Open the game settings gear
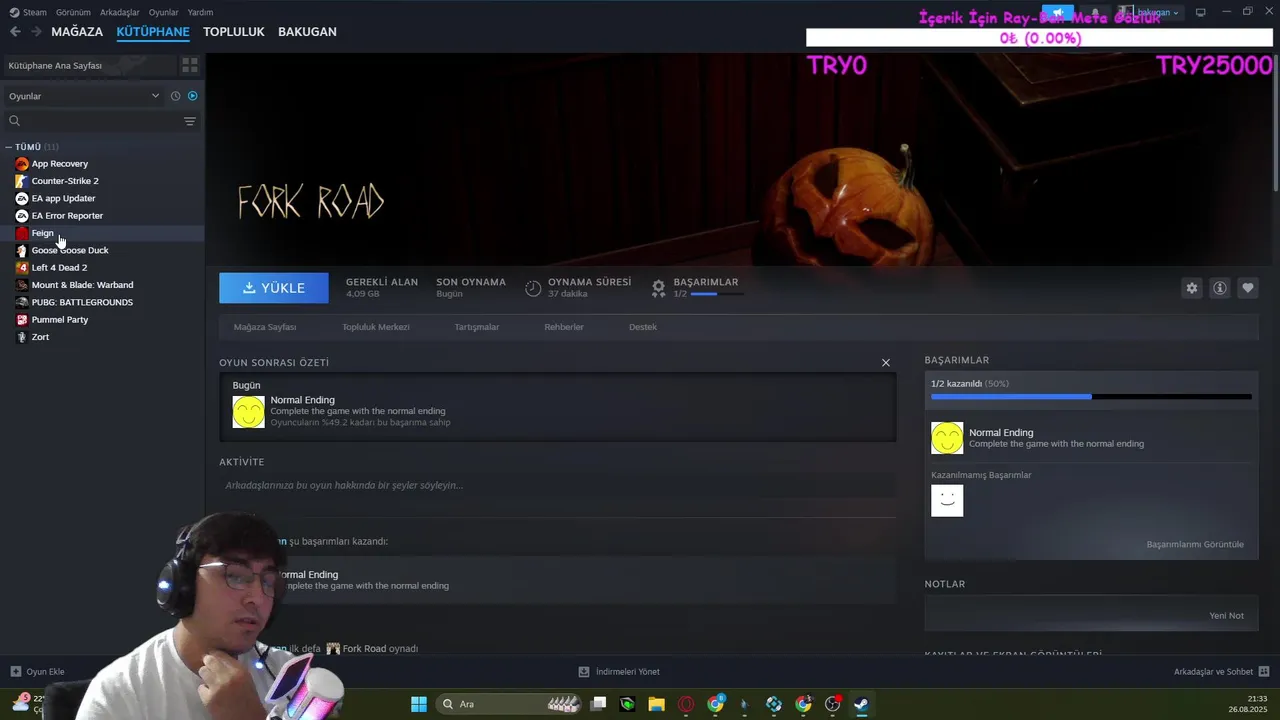The image size is (1280, 720). point(1191,288)
